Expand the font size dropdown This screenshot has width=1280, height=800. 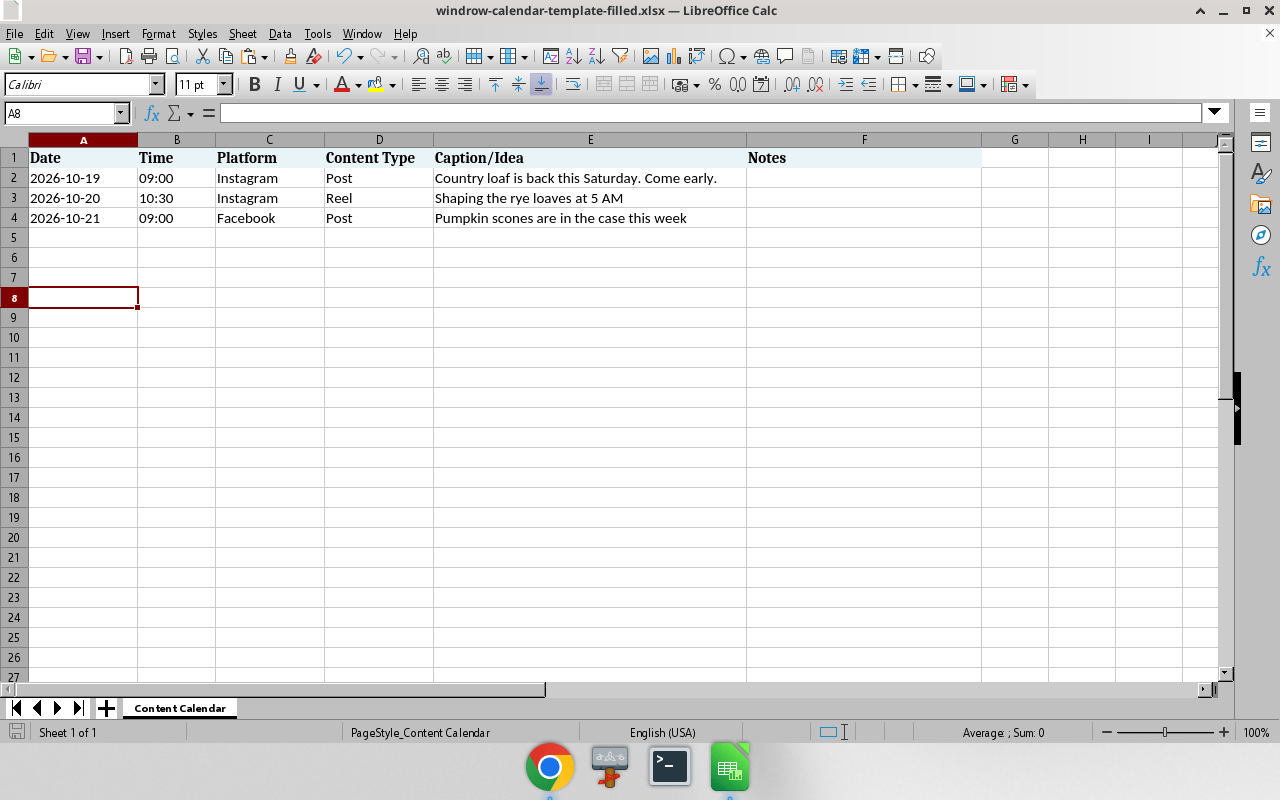(x=225, y=85)
